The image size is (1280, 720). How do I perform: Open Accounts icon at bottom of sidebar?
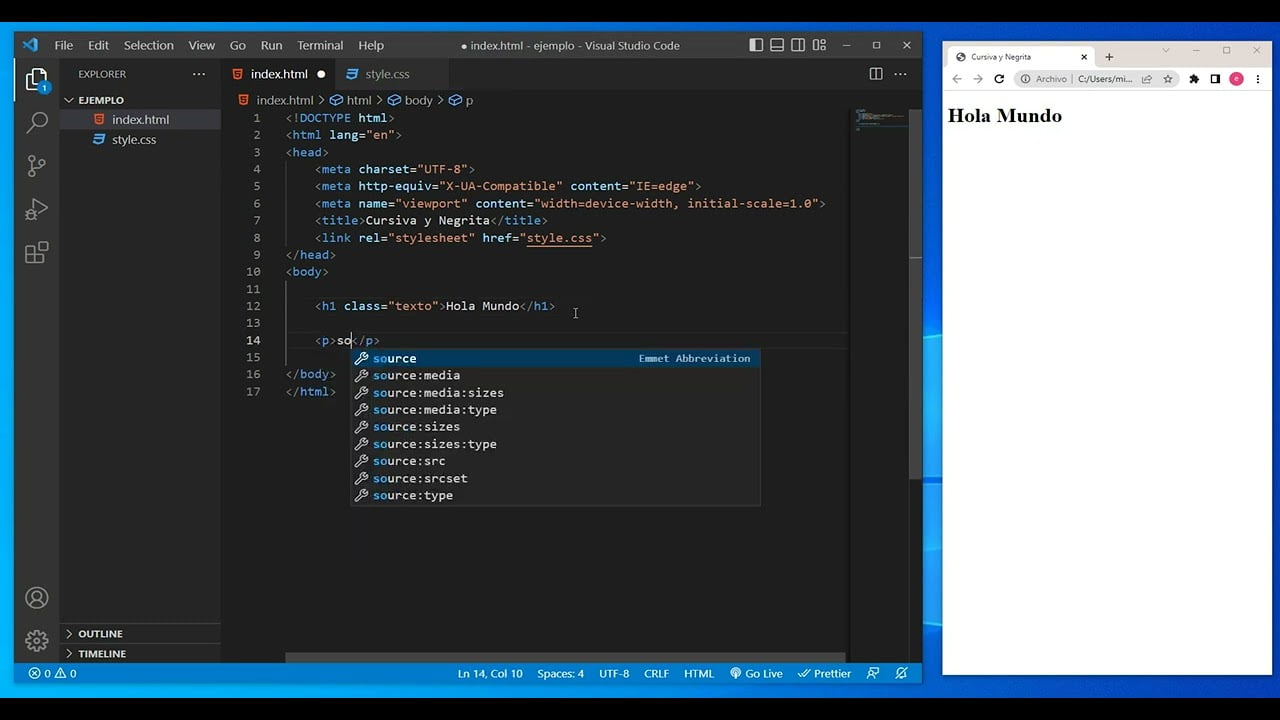pyautogui.click(x=37, y=597)
